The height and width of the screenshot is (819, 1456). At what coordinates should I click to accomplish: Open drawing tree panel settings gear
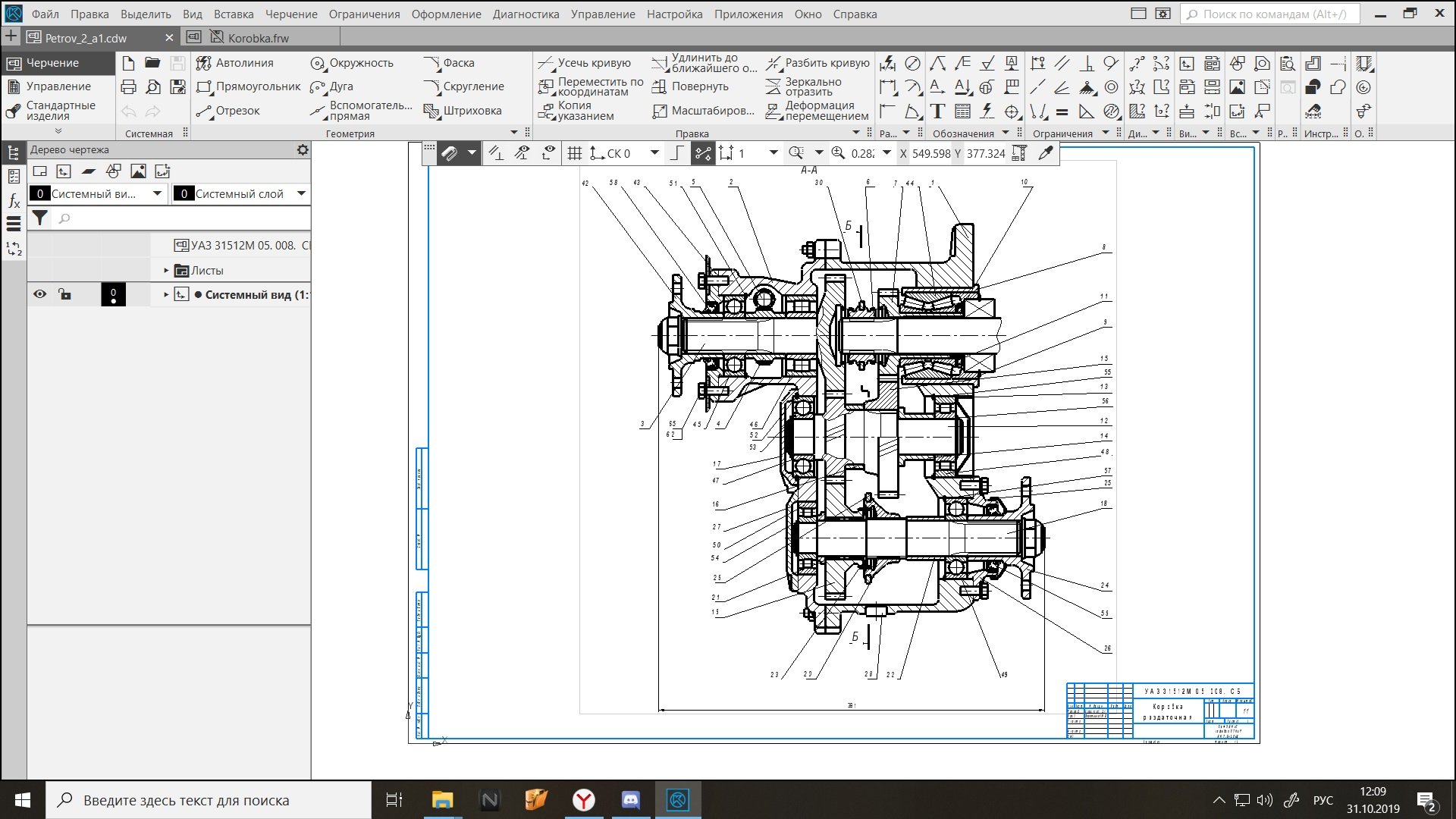303,150
